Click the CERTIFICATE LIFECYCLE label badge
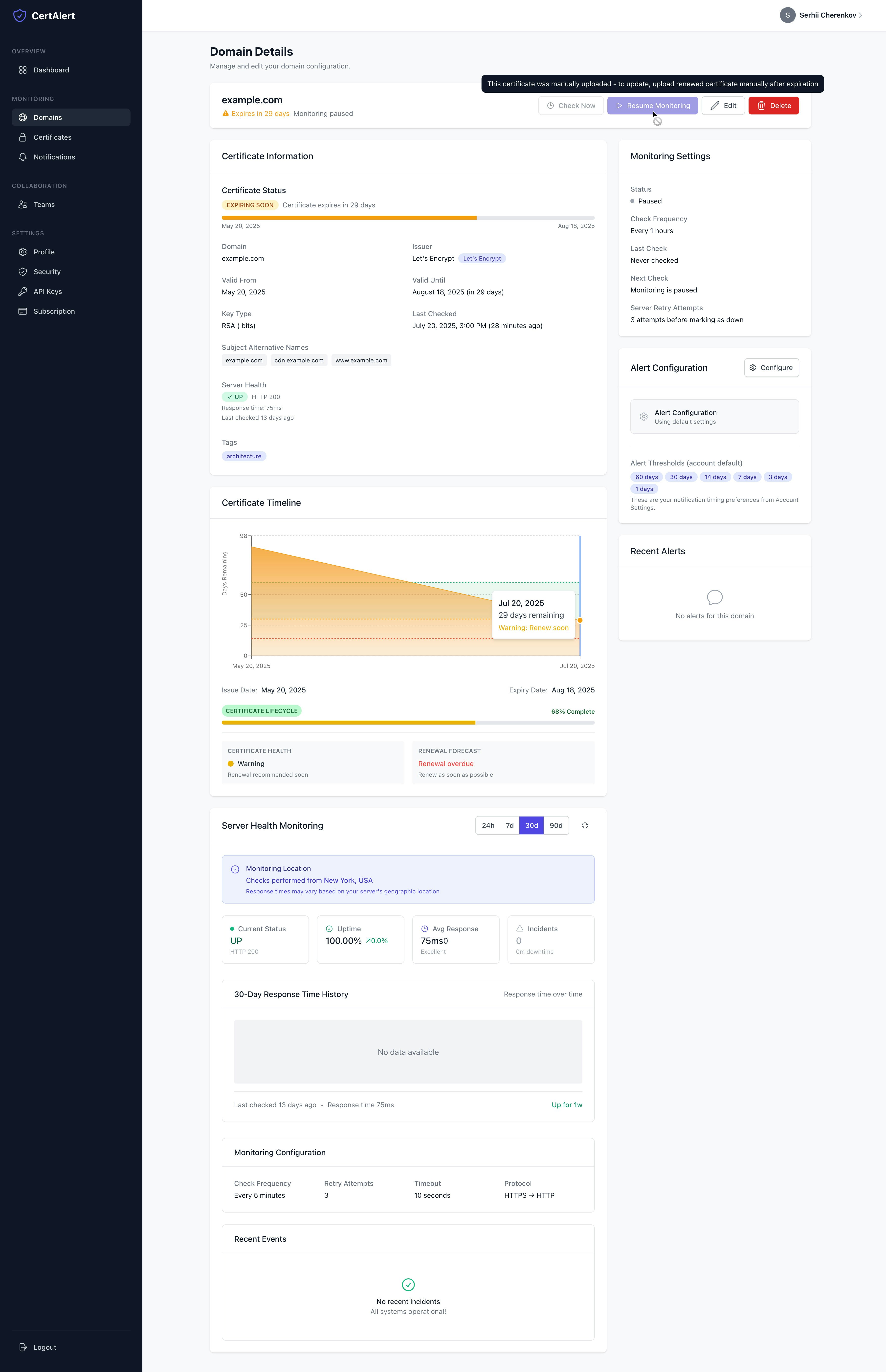The height and width of the screenshot is (1372, 886). (x=261, y=711)
